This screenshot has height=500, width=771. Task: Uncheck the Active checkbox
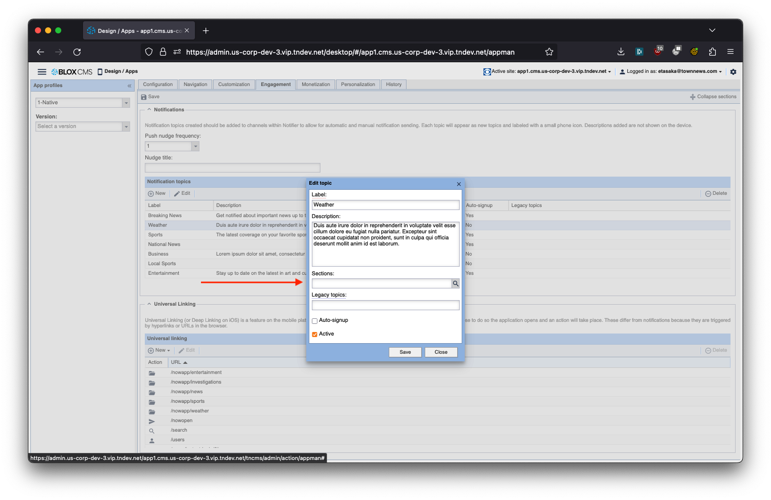coord(315,334)
